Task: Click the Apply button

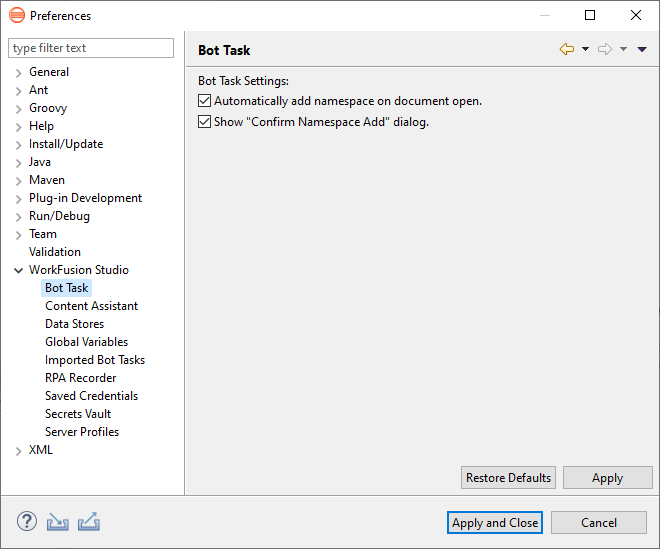Action: [x=607, y=477]
